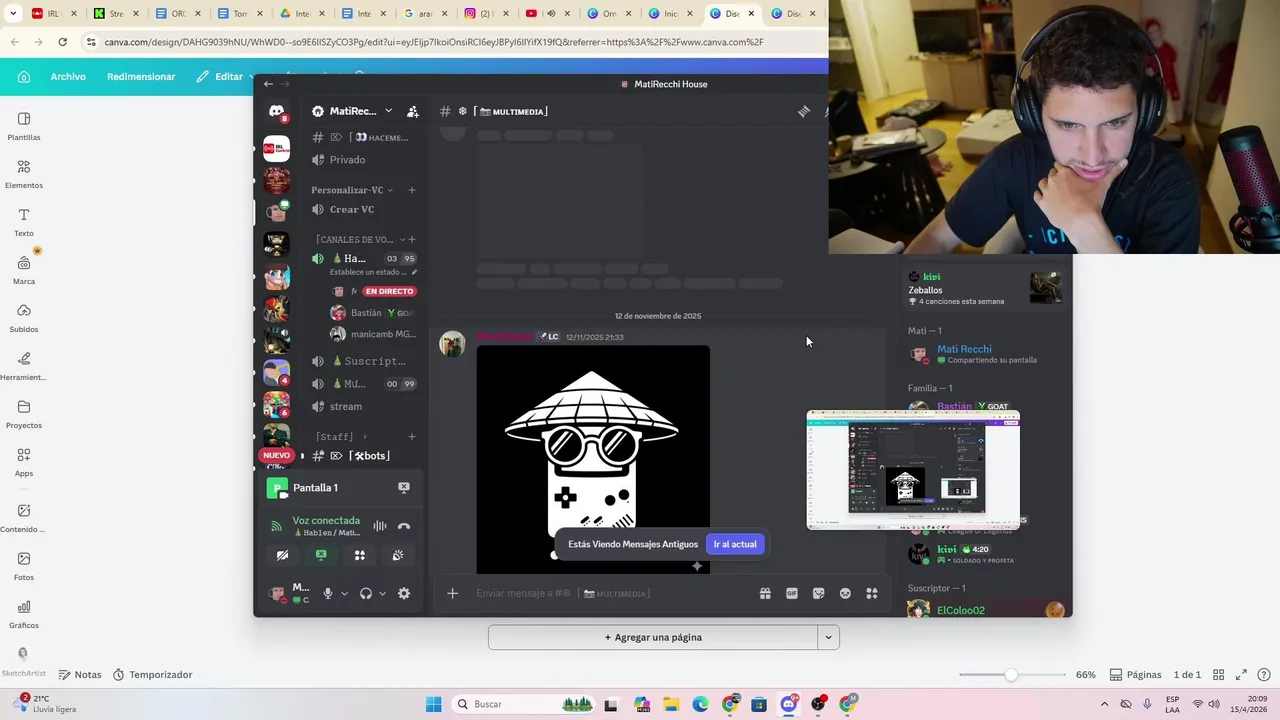1280x720 pixels.
Task: Toggle noise suppression waveform icon
Action: click(380, 526)
